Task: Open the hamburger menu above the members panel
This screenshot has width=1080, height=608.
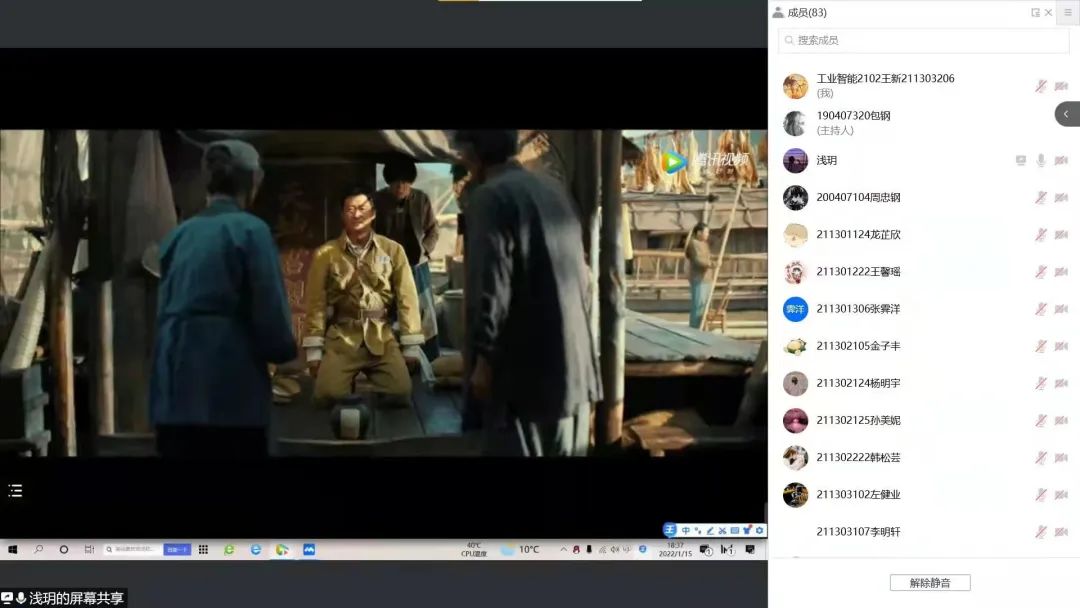Action: 1068,12
